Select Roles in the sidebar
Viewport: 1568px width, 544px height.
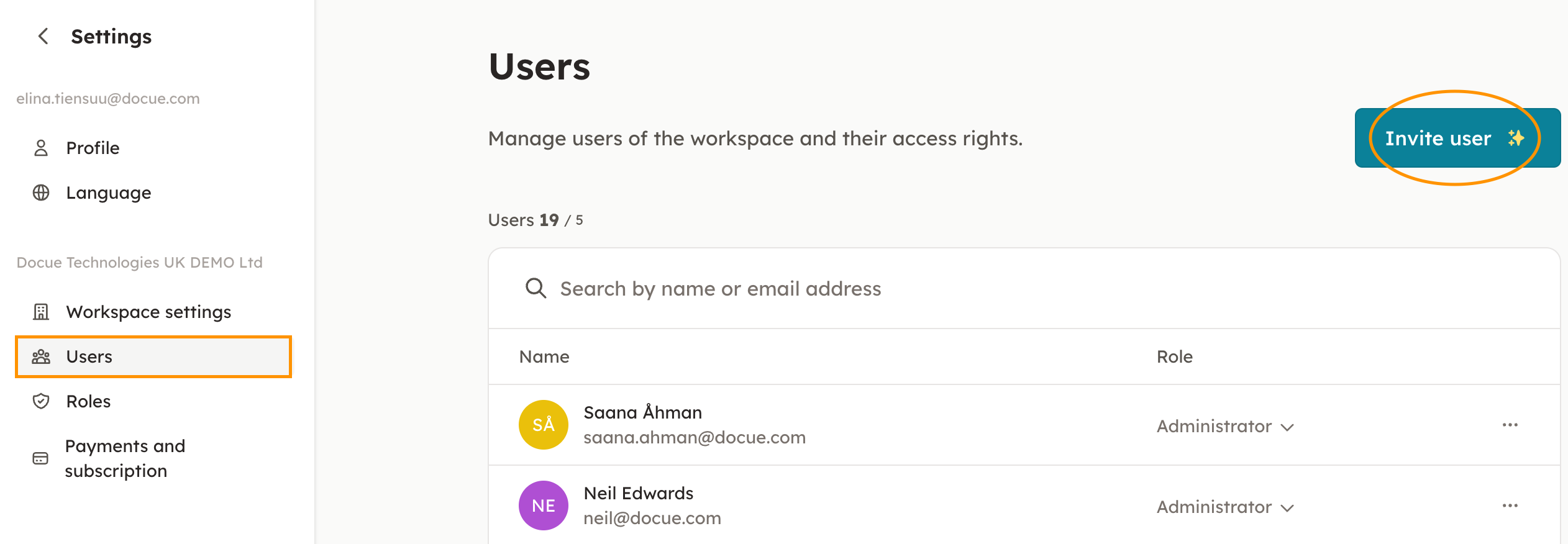click(88, 401)
